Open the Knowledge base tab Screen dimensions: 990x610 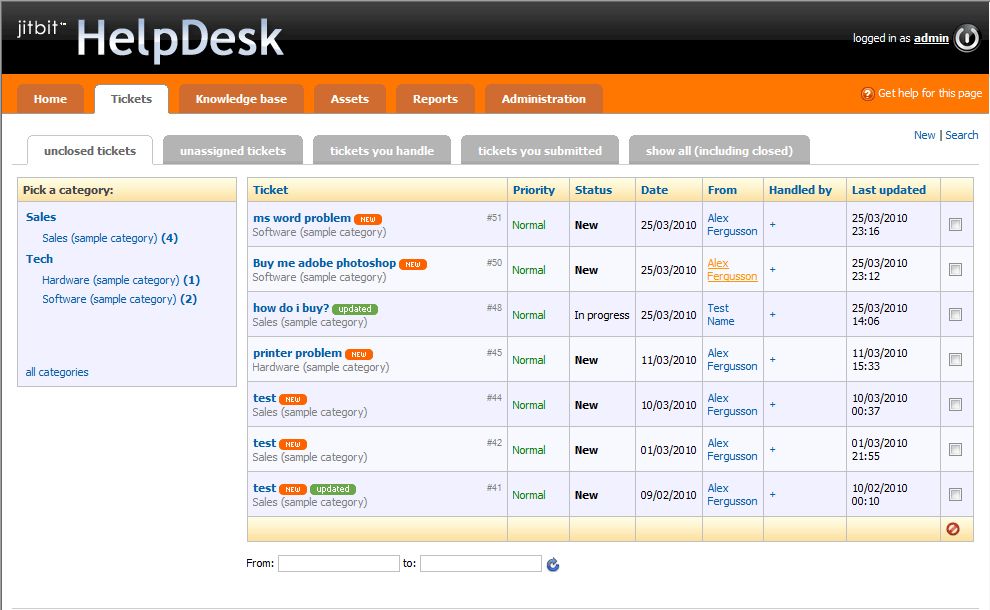pyautogui.click(x=241, y=99)
